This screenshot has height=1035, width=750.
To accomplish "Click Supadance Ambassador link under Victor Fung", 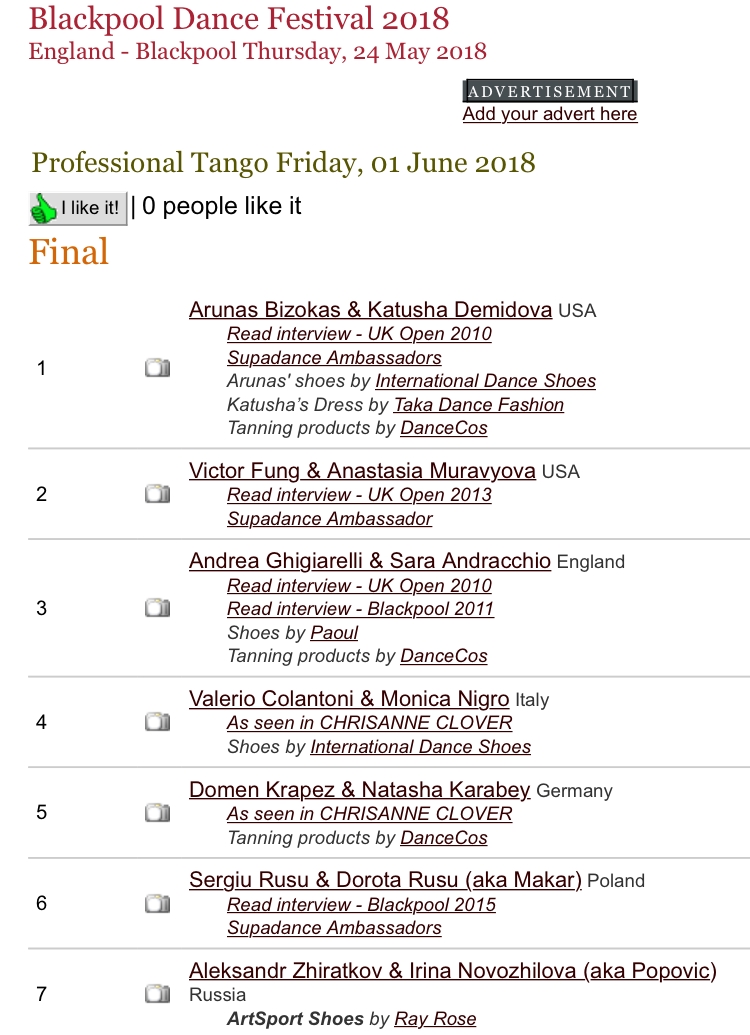I will [x=329, y=519].
